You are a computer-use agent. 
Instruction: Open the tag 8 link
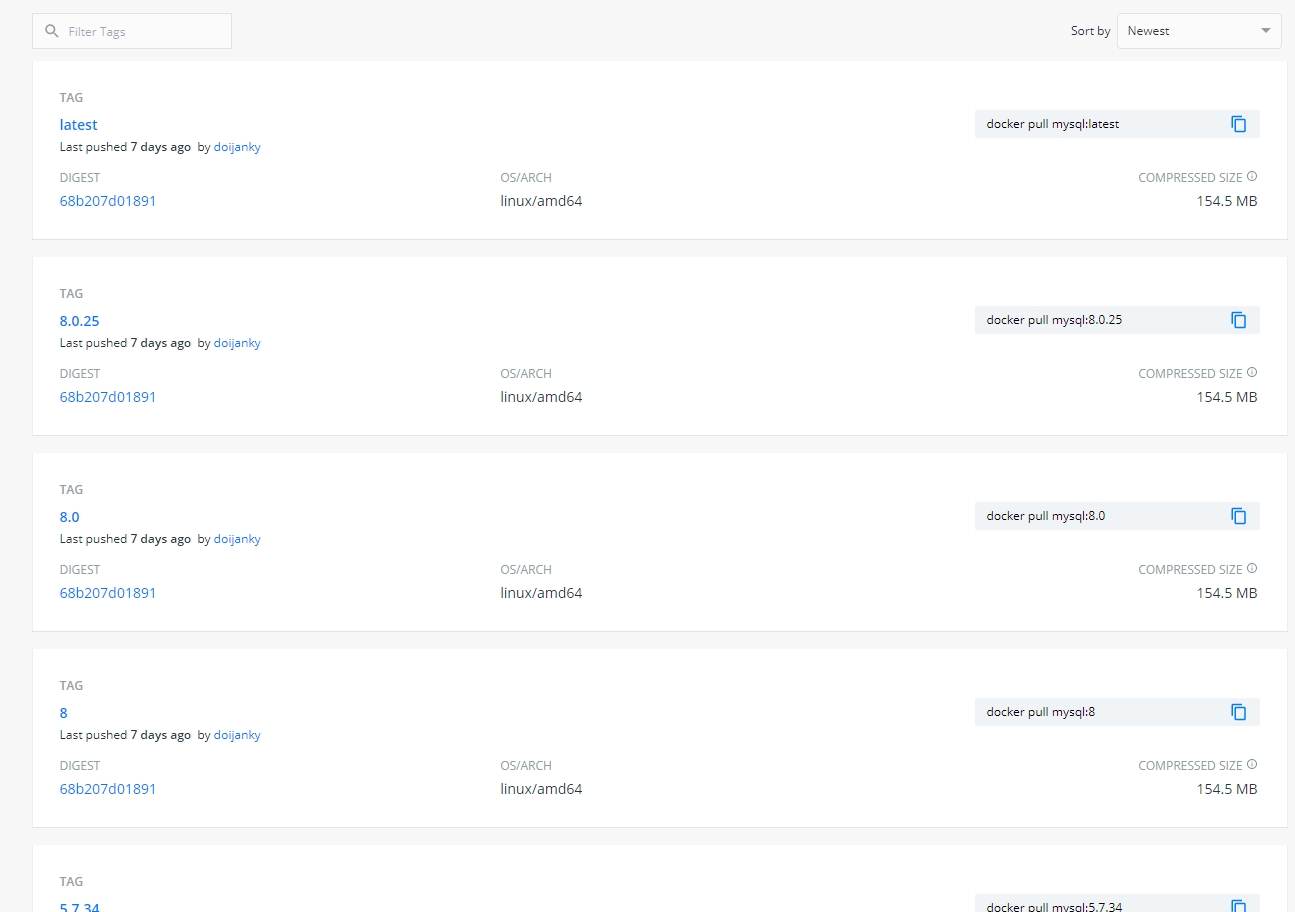pyautogui.click(x=64, y=713)
